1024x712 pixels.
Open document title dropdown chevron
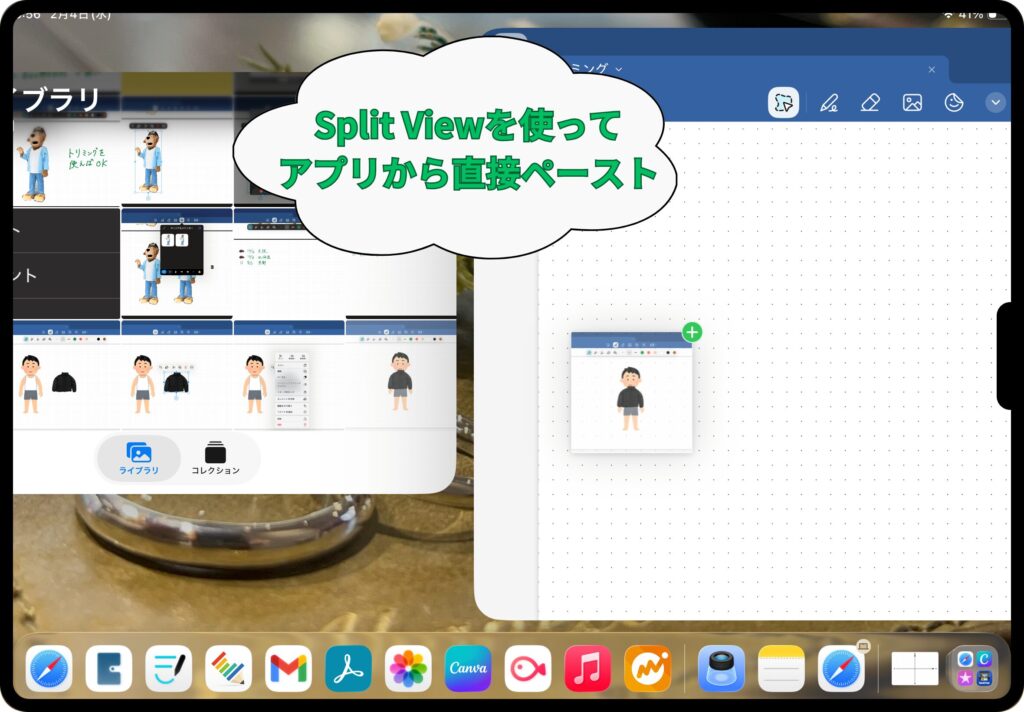pos(619,68)
